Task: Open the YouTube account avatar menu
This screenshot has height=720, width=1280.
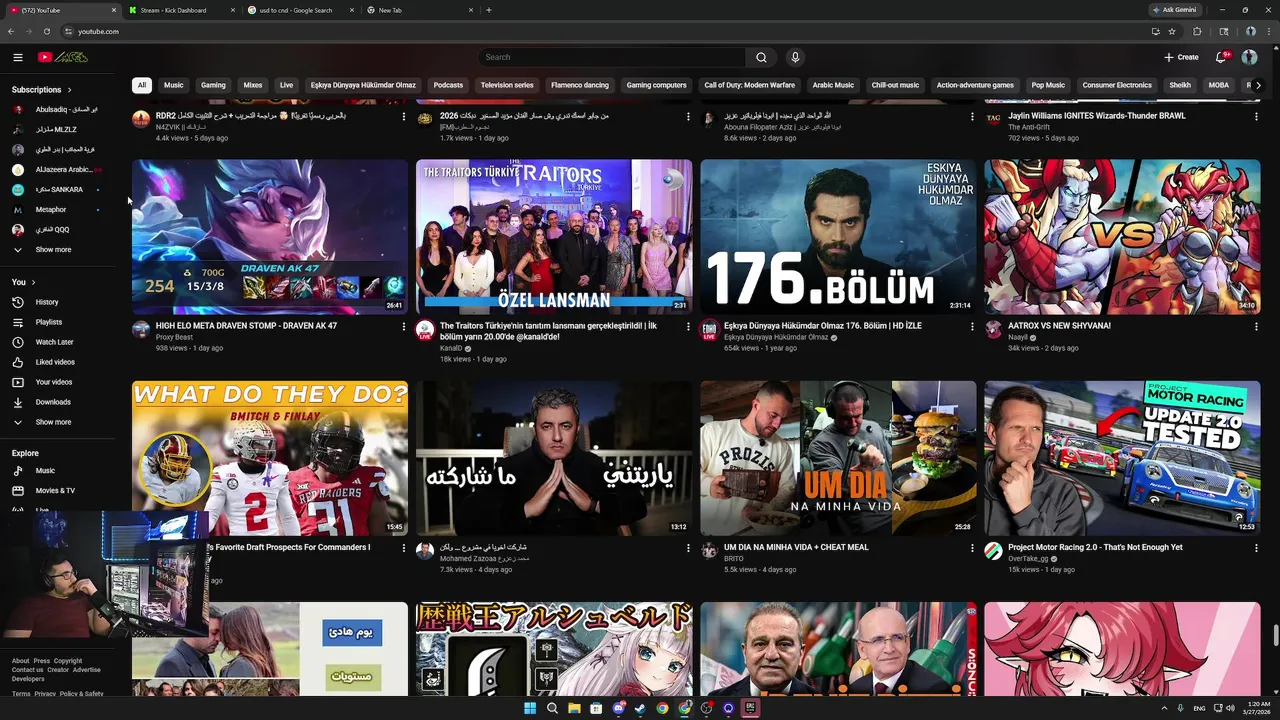Action: pyautogui.click(x=1249, y=57)
